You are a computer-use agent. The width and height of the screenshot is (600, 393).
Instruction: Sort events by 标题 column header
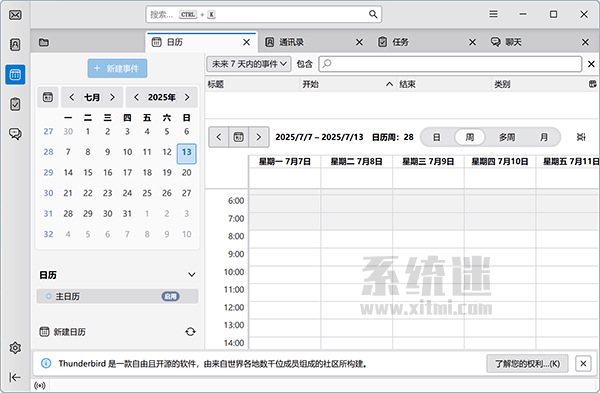[x=253, y=84]
